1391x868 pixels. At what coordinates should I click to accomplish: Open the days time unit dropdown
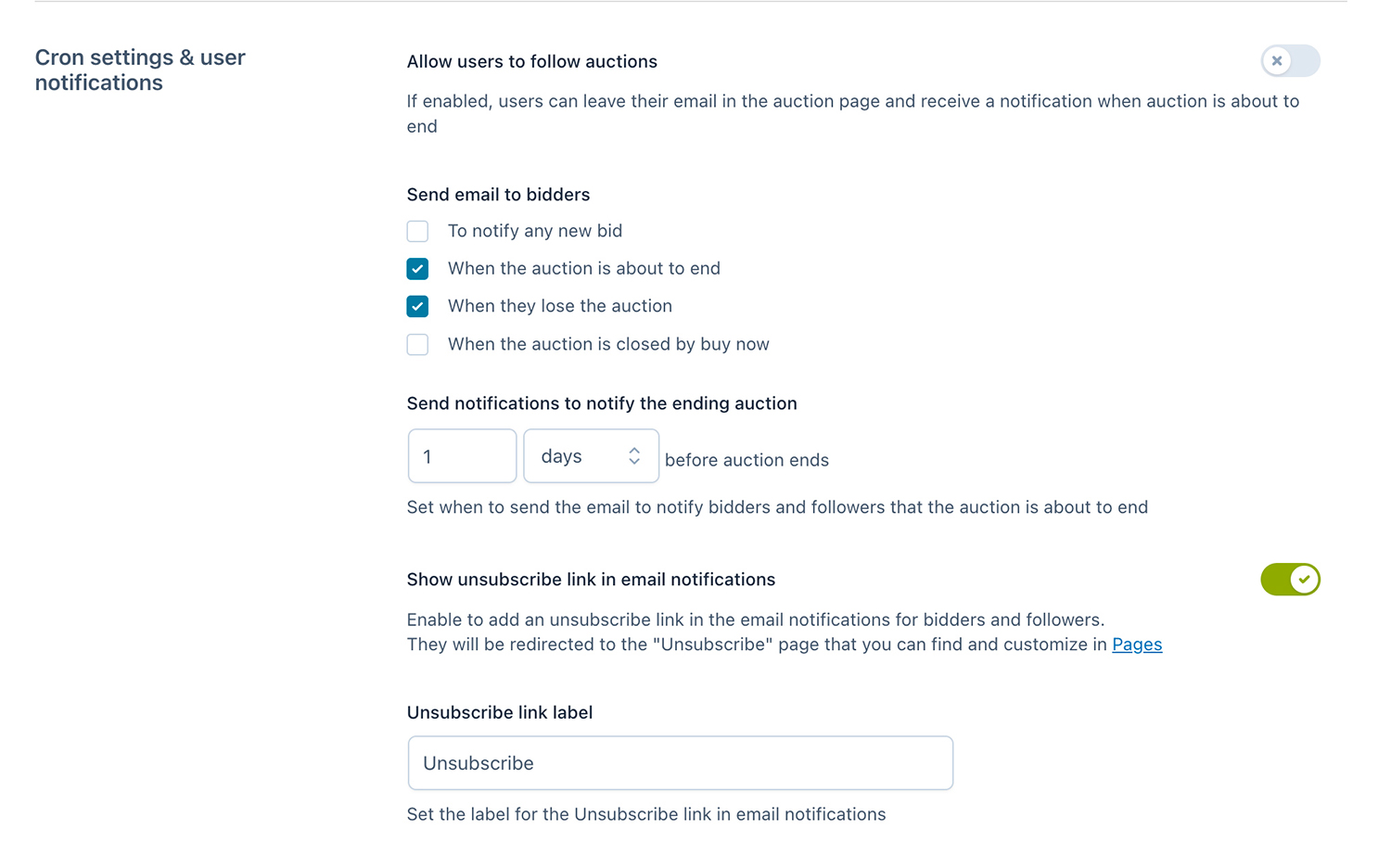(x=591, y=456)
